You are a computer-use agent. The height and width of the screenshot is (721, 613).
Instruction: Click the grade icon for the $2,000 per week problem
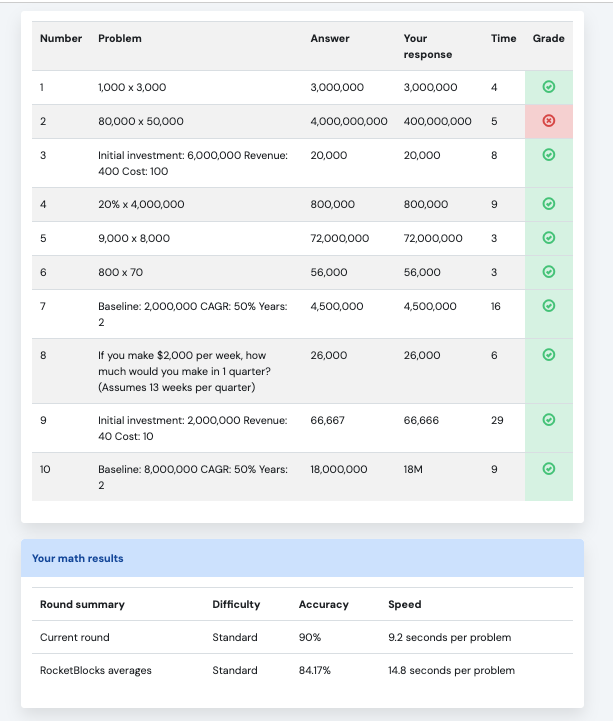coord(548,355)
